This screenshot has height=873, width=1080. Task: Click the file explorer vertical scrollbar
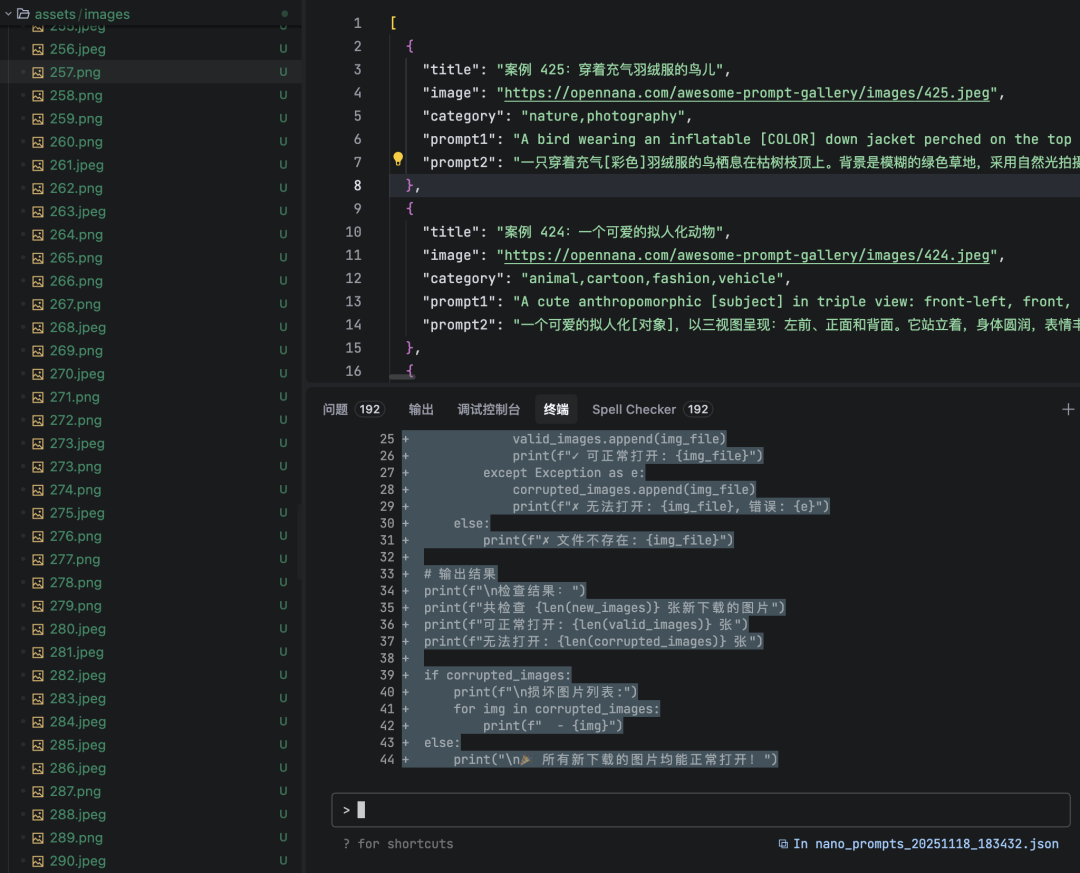pos(299,540)
